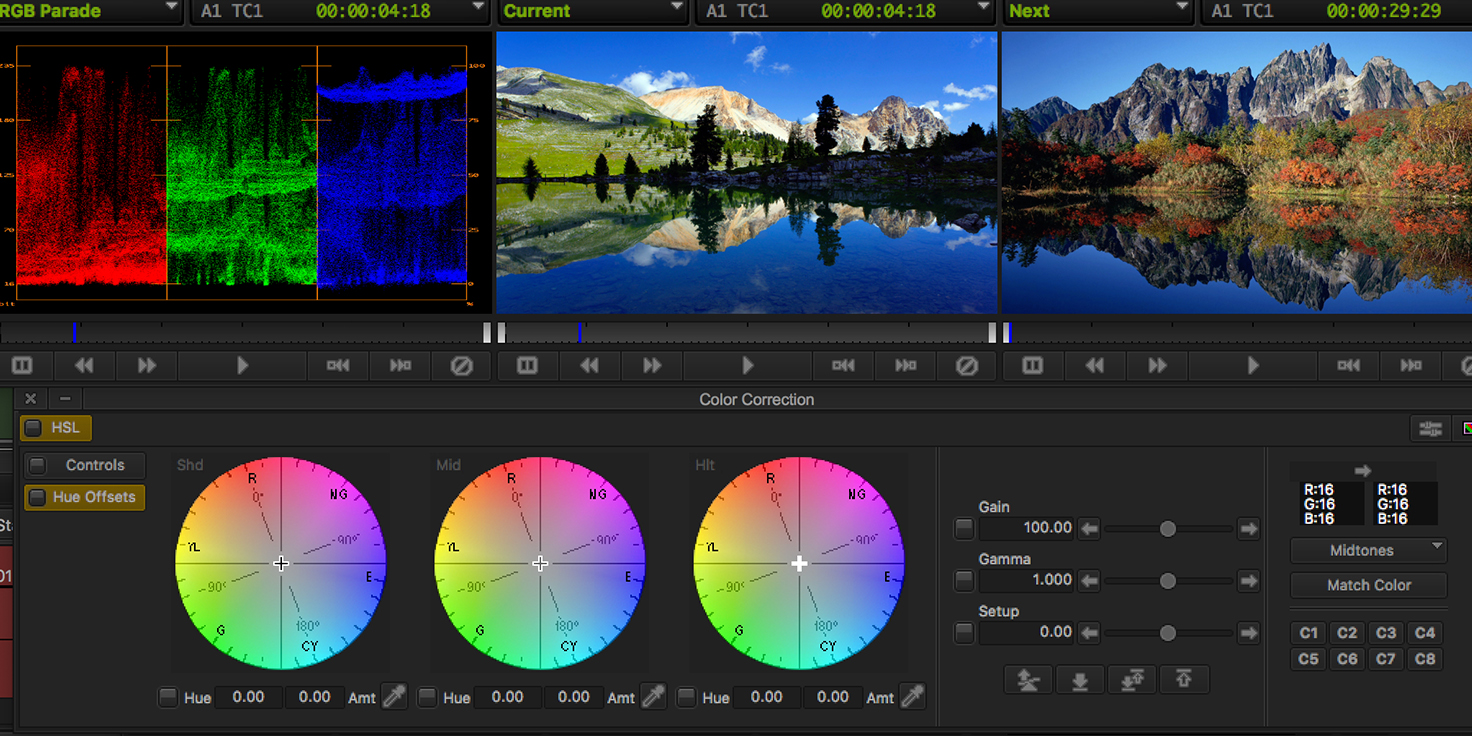Toggle the Hue Offsets enable checkbox
1472x736 pixels.
[x=37, y=497]
